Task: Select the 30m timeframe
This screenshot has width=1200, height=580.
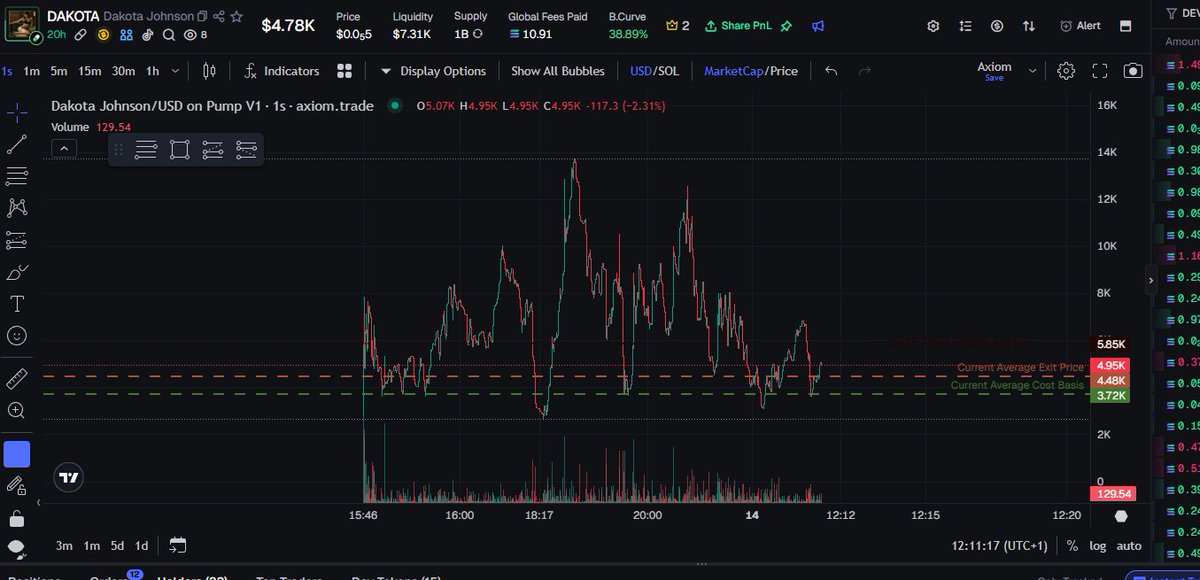Action: (x=123, y=71)
